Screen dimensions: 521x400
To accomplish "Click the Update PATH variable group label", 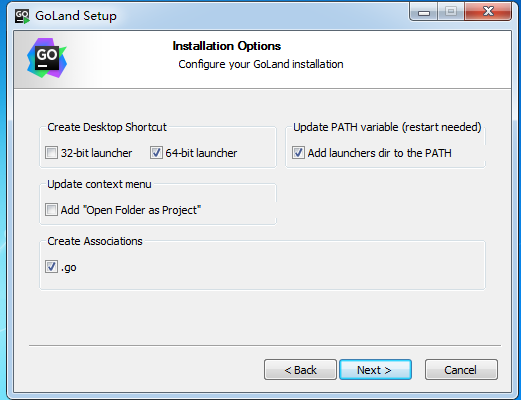I will coord(387,127).
